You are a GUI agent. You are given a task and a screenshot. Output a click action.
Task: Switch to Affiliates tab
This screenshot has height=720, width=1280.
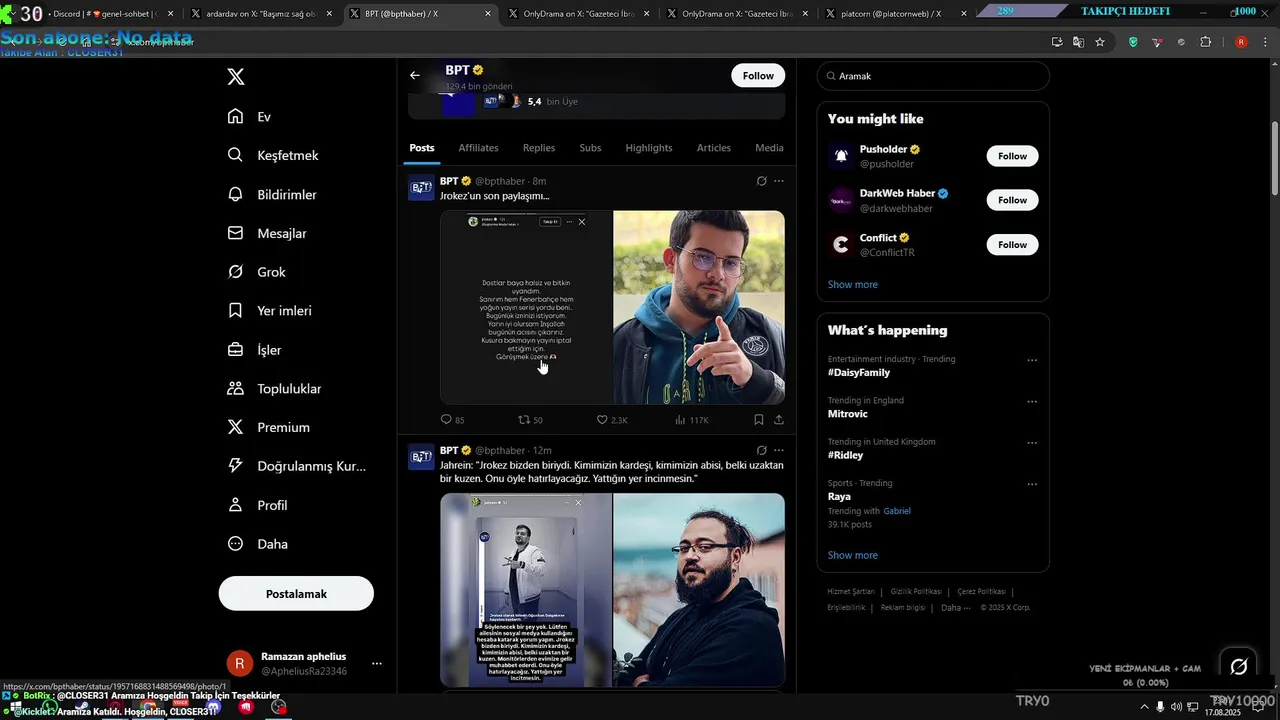[x=478, y=148]
